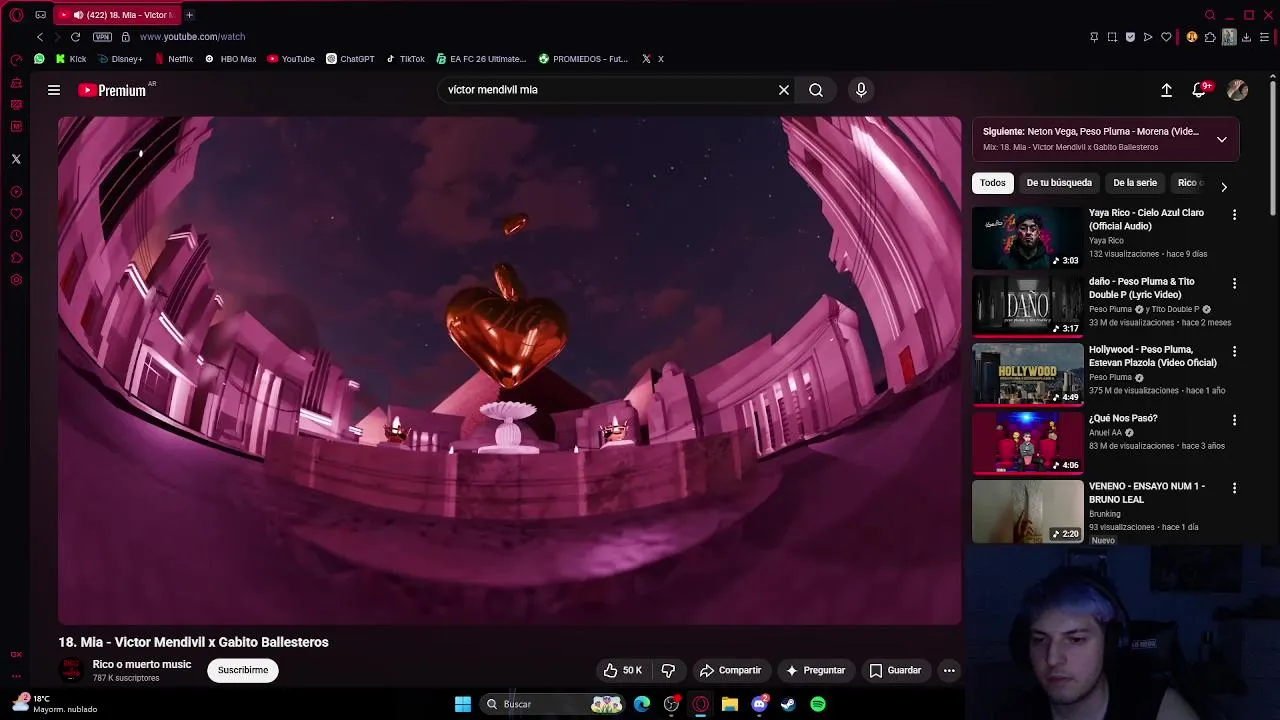
Task: Click the YouTube Premium logo
Action: [x=112, y=90]
